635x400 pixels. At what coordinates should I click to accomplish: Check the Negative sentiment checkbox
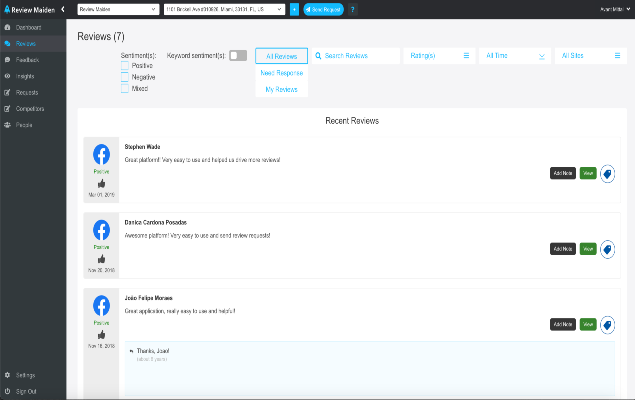(x=125, y=77)
